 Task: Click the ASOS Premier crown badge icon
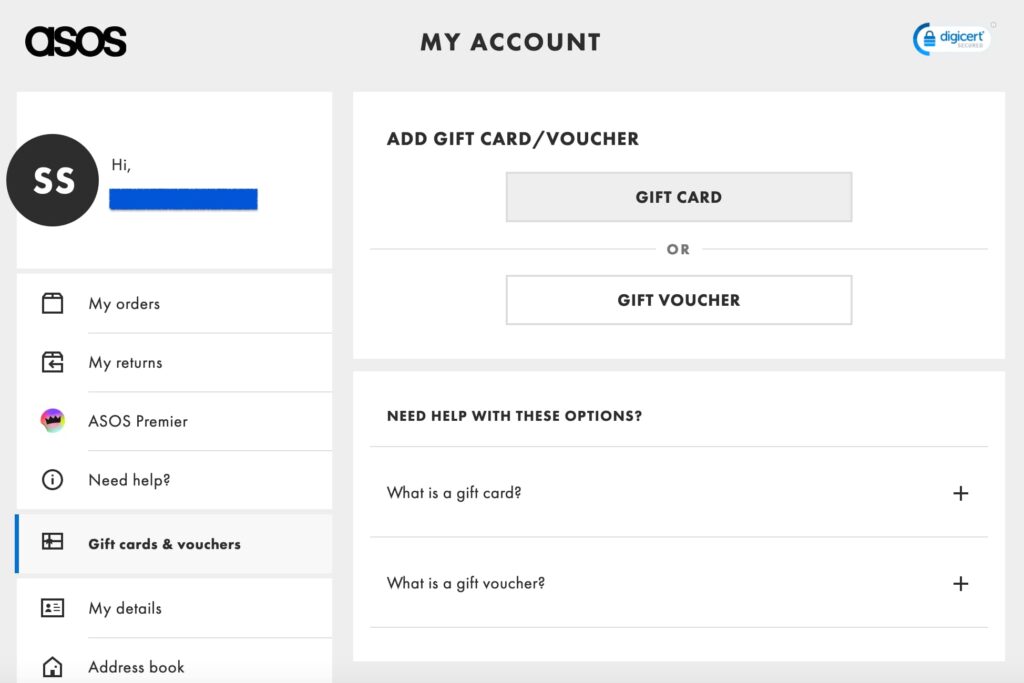(51, 421)
